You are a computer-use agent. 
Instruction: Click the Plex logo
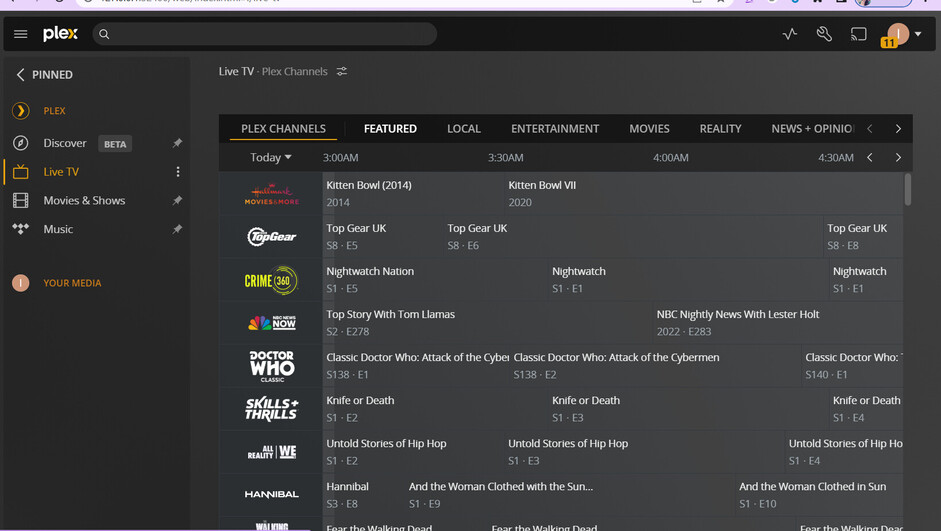point(60,34)
